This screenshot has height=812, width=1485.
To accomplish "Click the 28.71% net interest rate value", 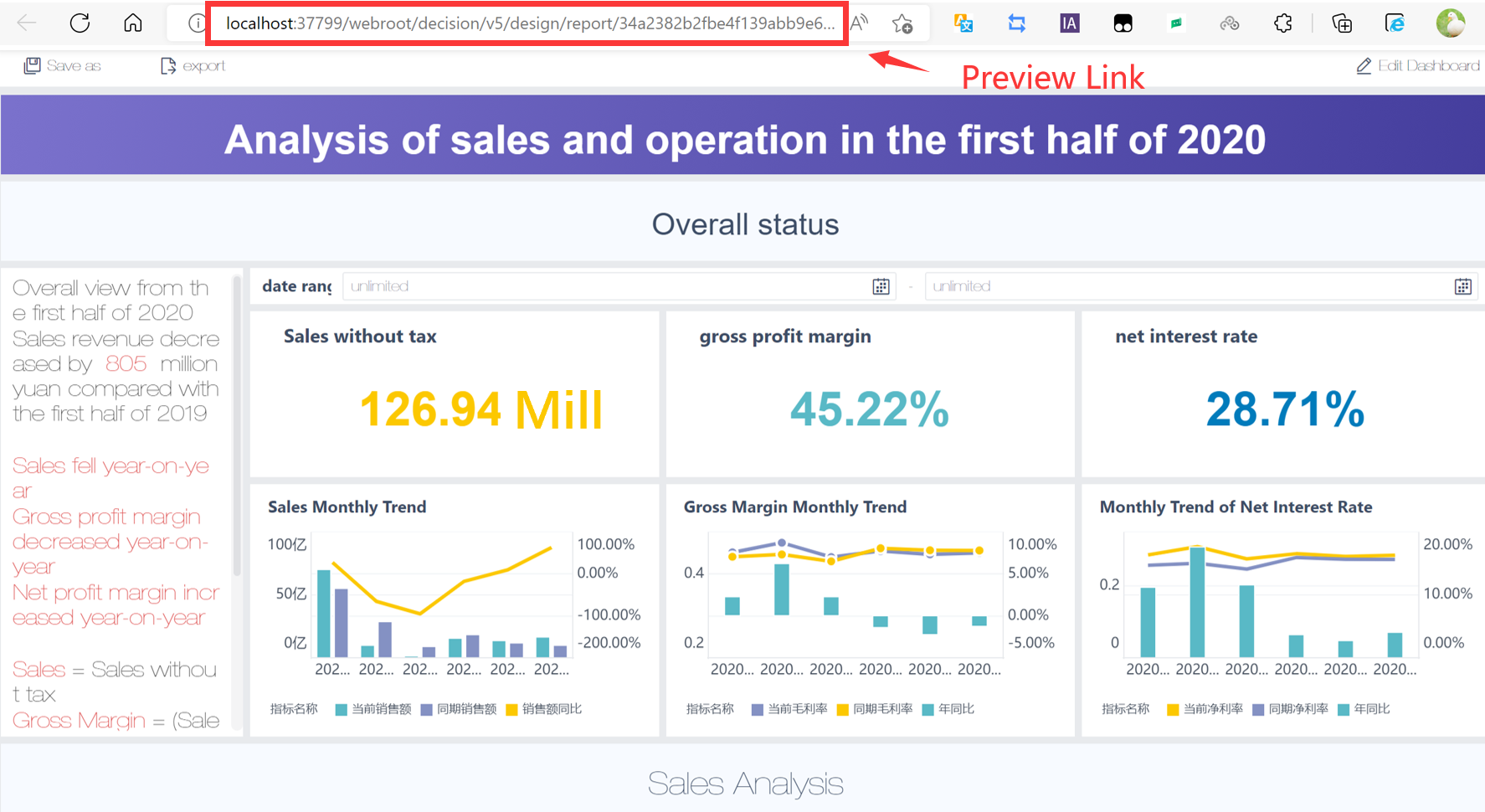I will coord(1286,409).
